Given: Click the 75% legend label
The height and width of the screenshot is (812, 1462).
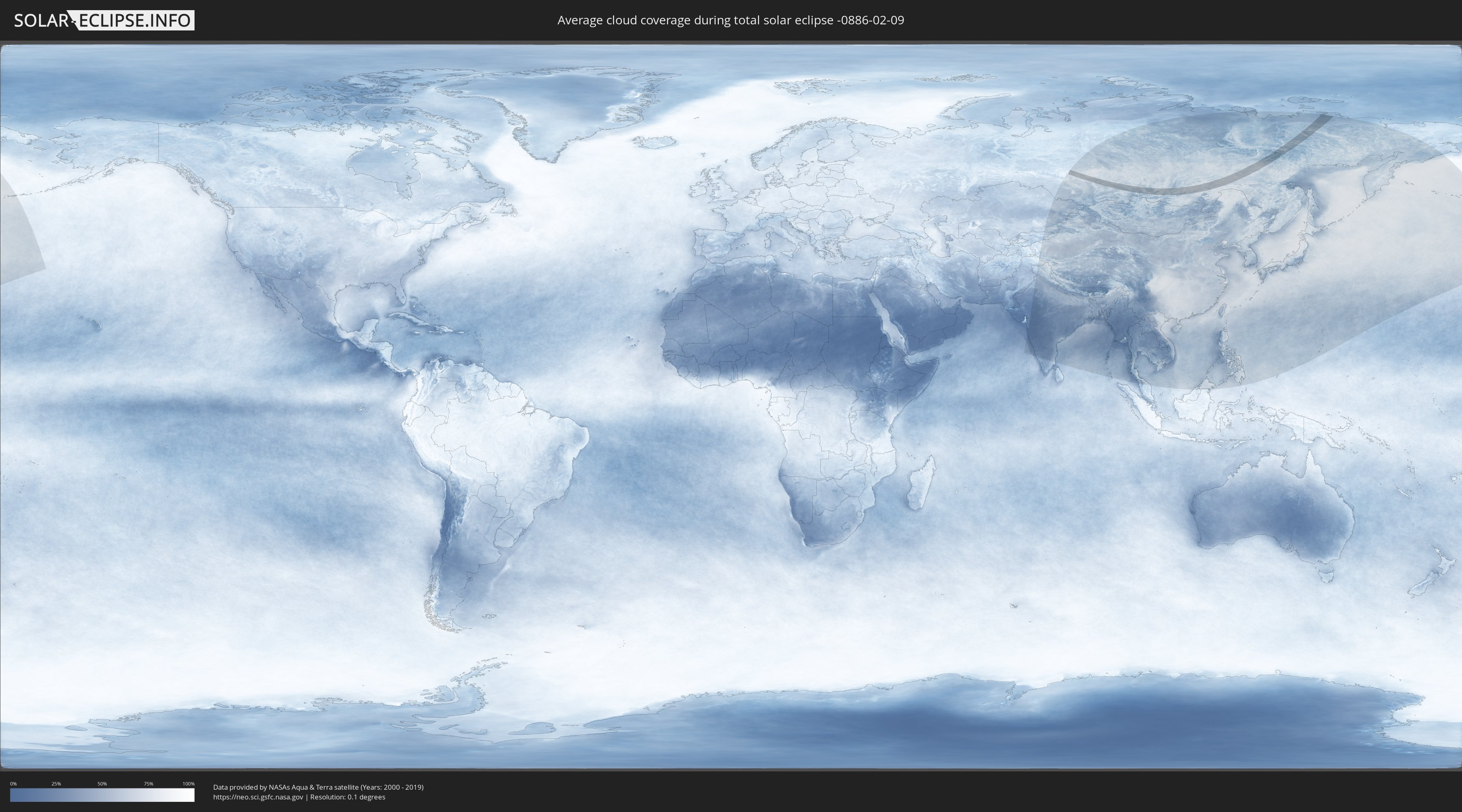Looking at the screenshot, I should tap(148, 784).
